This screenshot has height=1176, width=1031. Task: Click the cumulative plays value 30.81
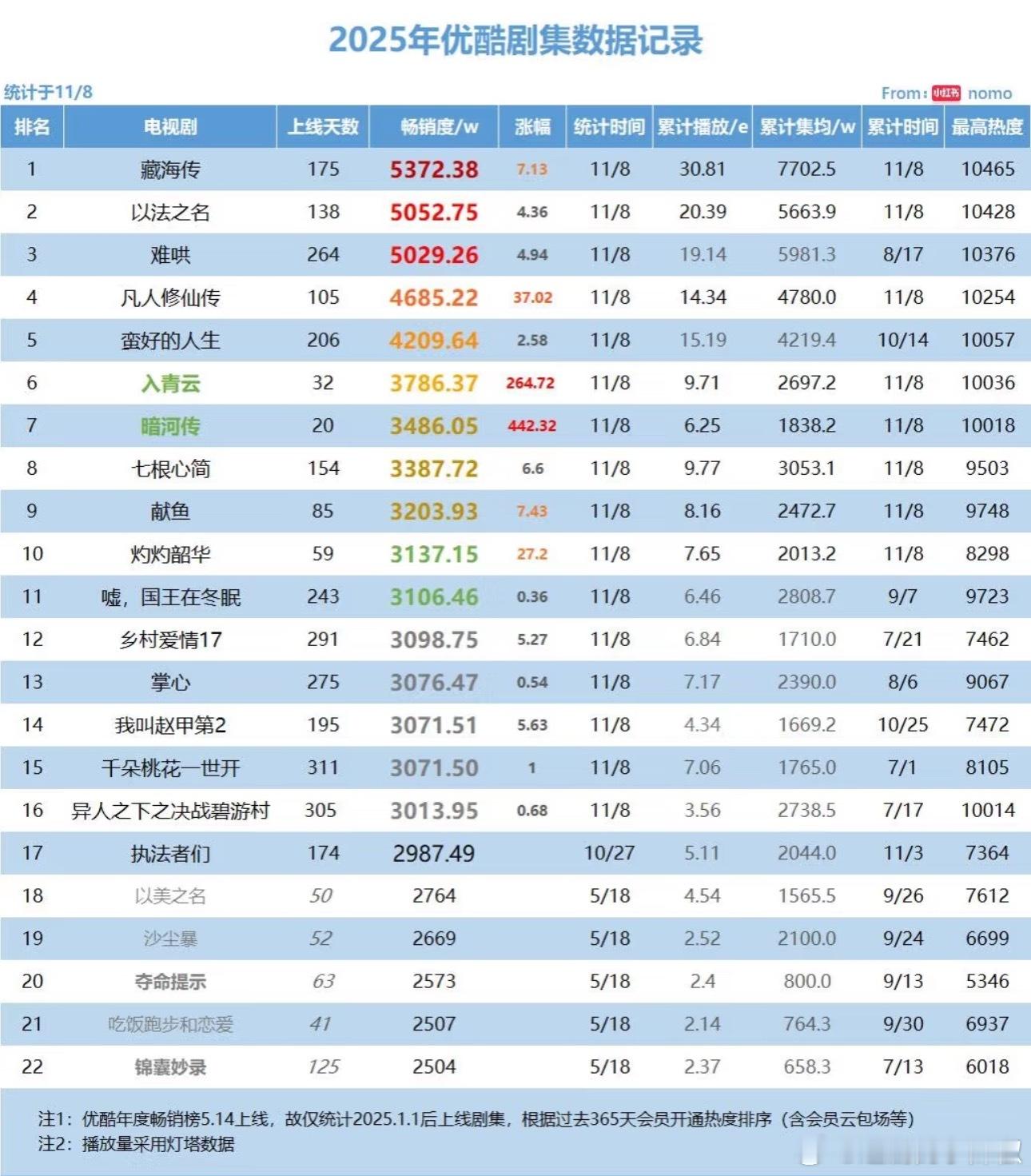[x=703, y=169]
